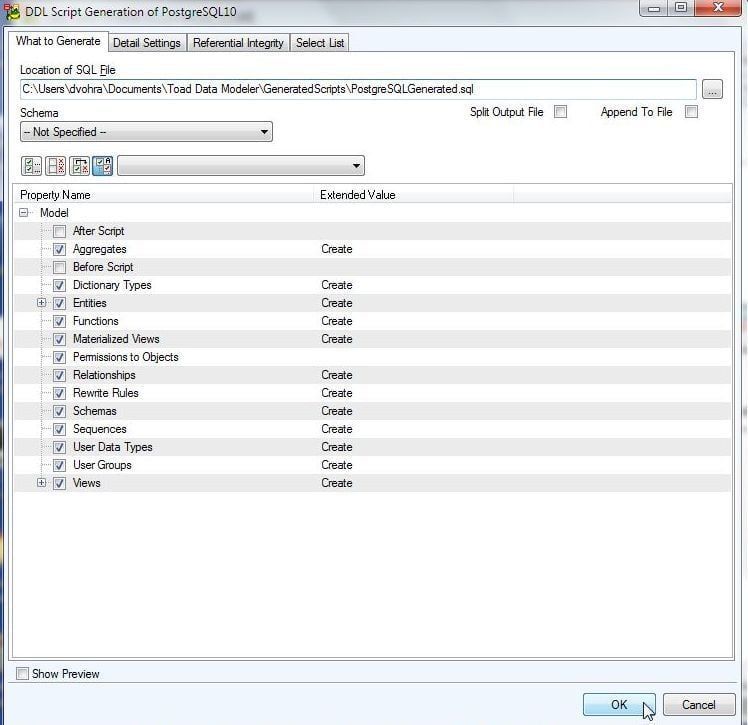Uncheck the Permissions to Objects checkbox
This screenshot has width=748, height=725.
pyautogui.click(x=59, y=357)
